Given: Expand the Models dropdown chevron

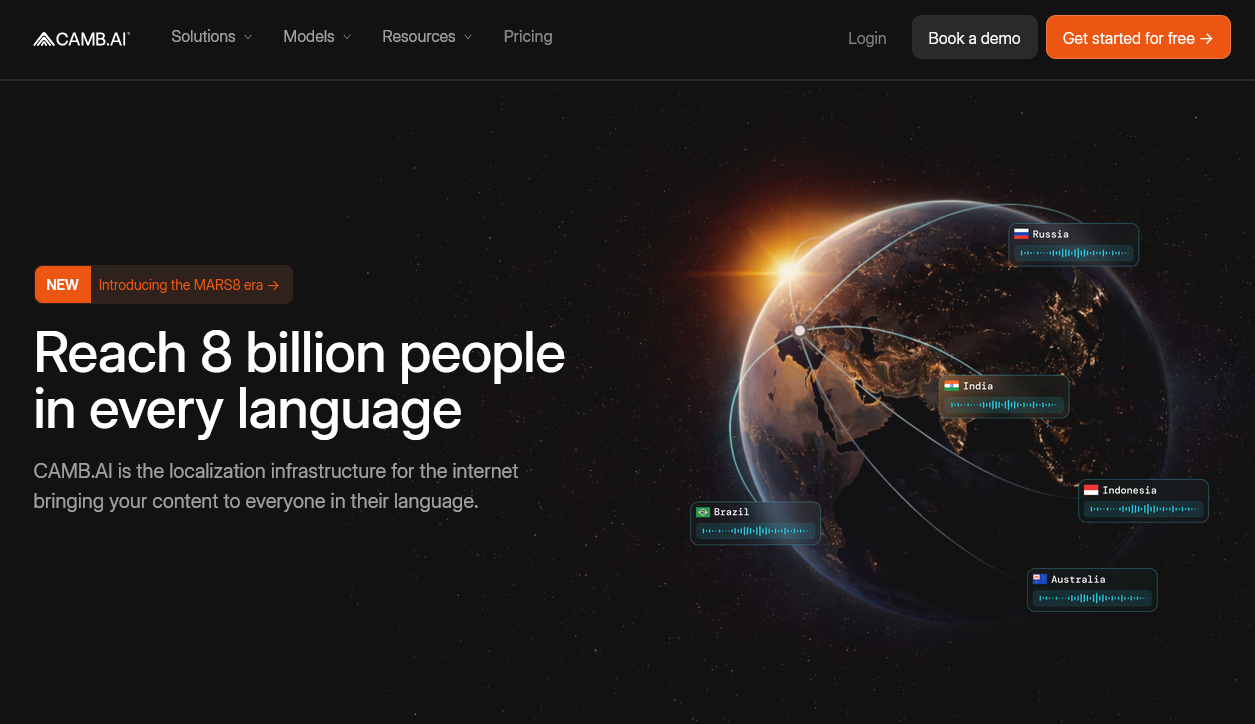Looking at the screenshot, I should tap(347, 37).
